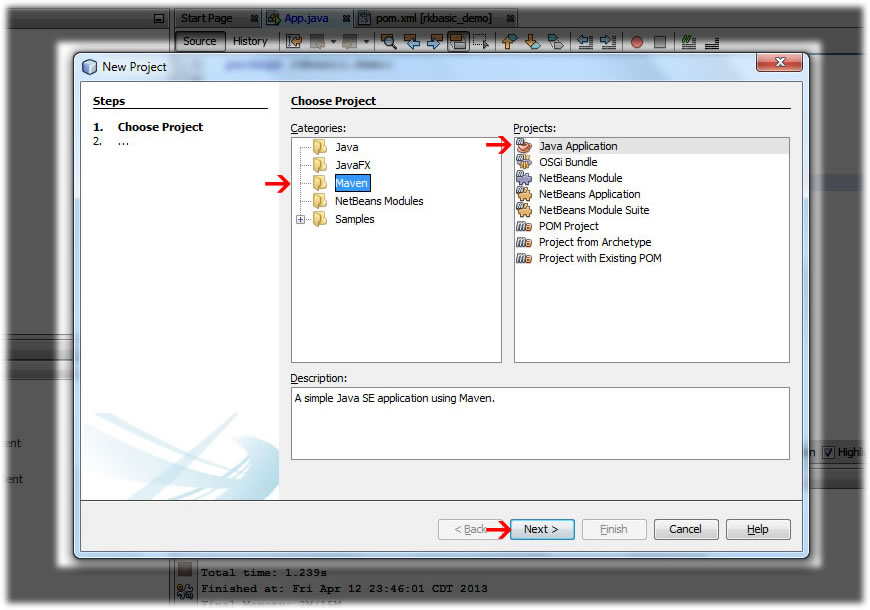Select the Java Application project icon
This screenshot has width=870, height=610.
pyautogui.click(x=524, y=146)
